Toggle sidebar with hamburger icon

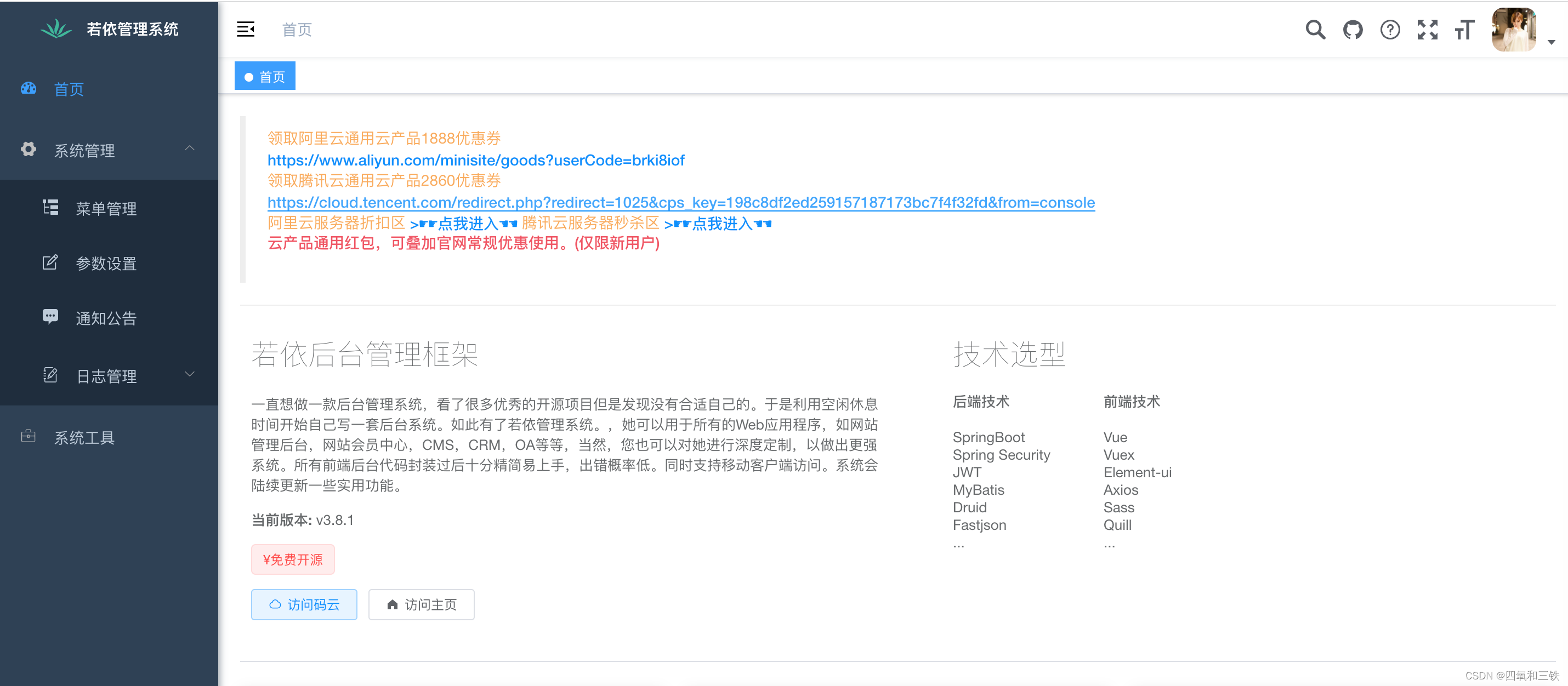pyautogui.click(x=245, y=29)
